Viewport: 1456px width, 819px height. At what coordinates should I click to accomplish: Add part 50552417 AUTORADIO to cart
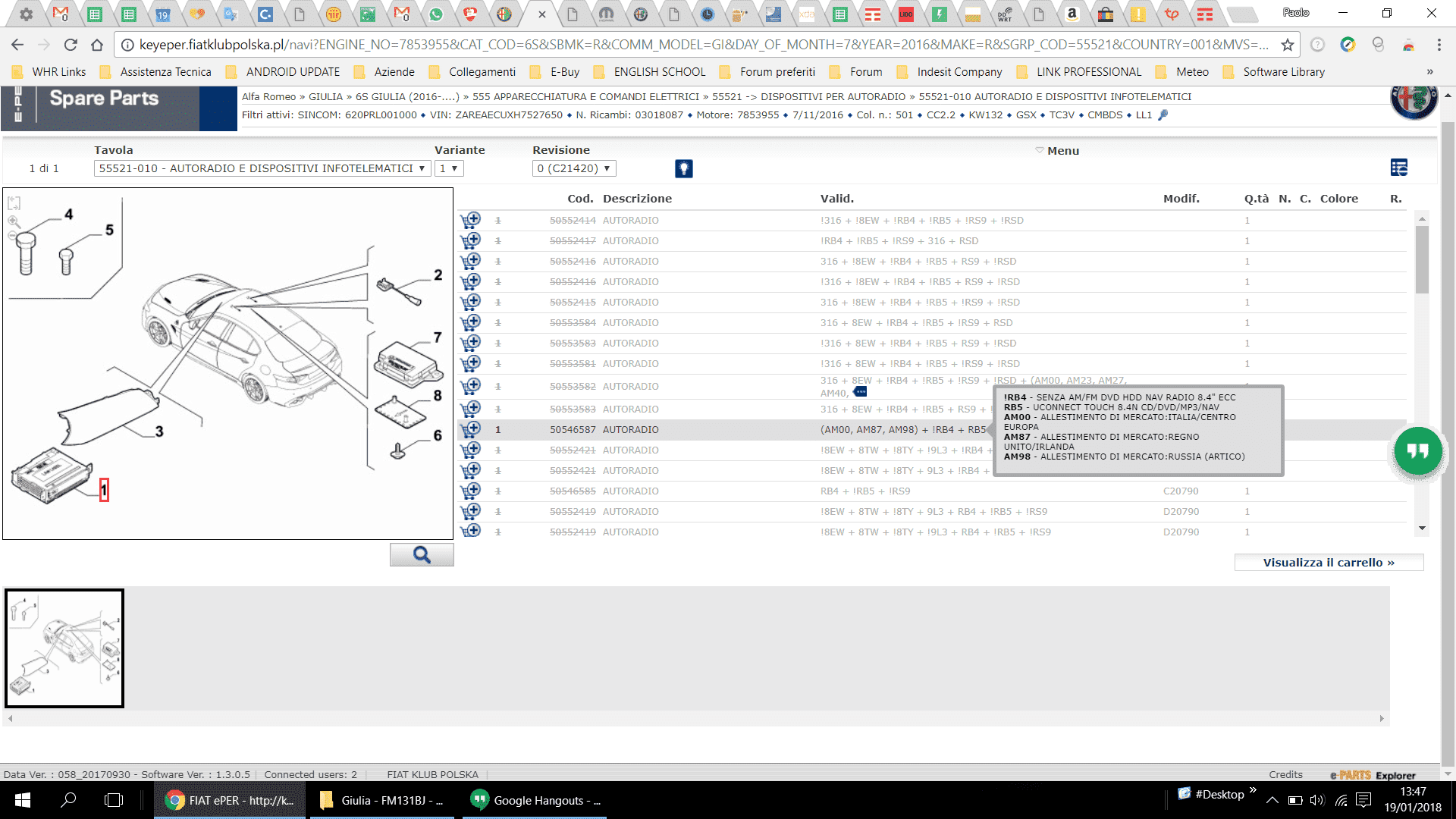(470, 240)
